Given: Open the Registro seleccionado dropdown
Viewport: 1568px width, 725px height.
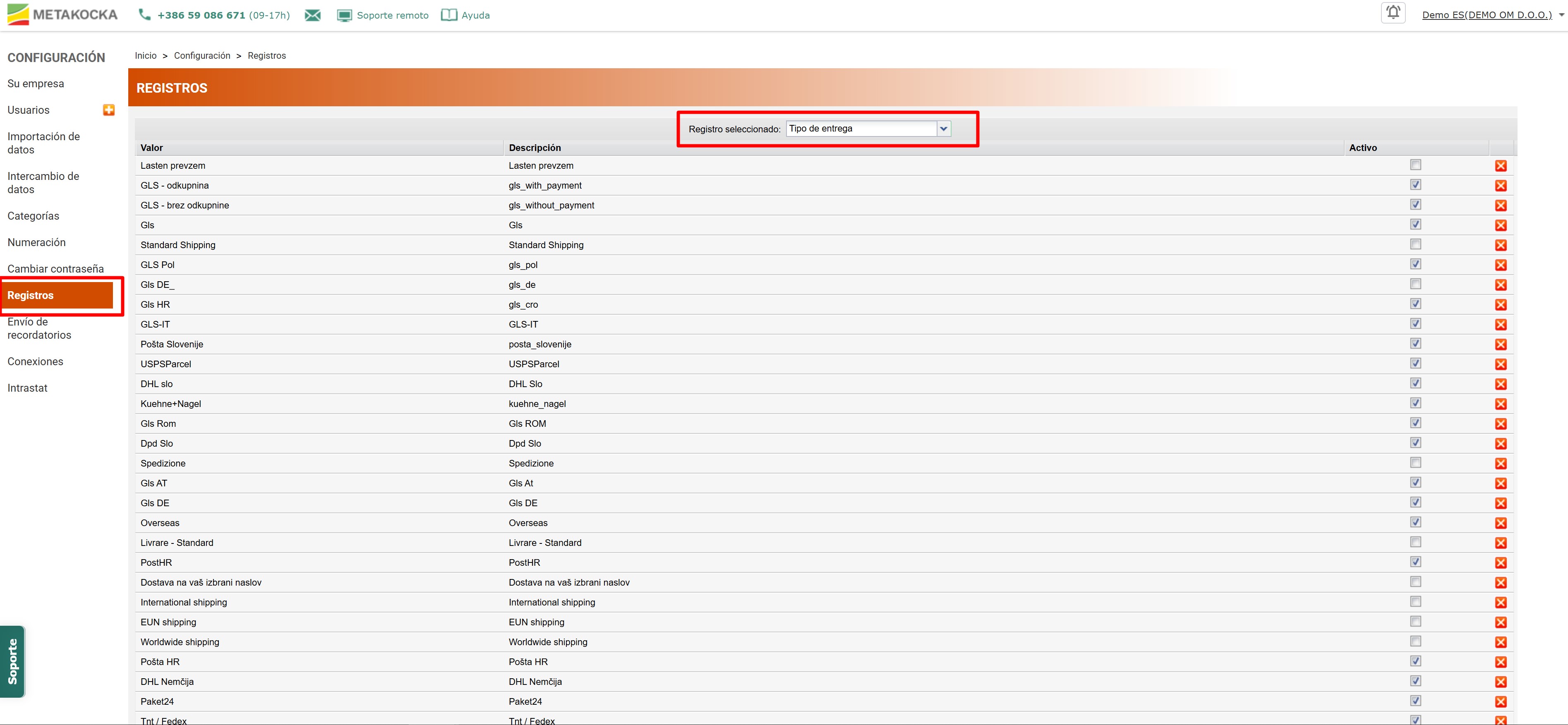Looking at the screenshot, I should (943, 129).
